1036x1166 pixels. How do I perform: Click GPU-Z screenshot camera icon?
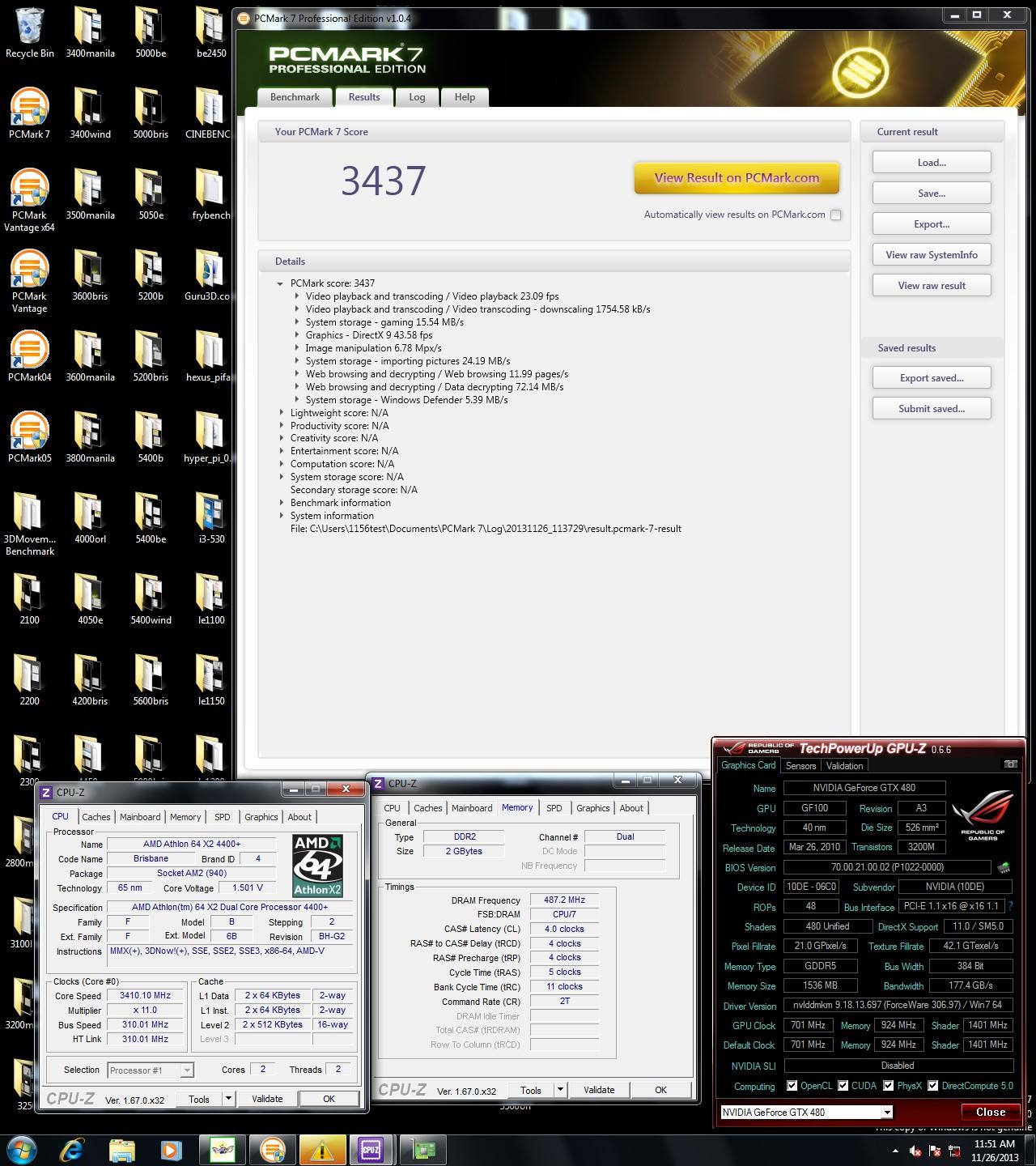click(x=1011, y=764)
